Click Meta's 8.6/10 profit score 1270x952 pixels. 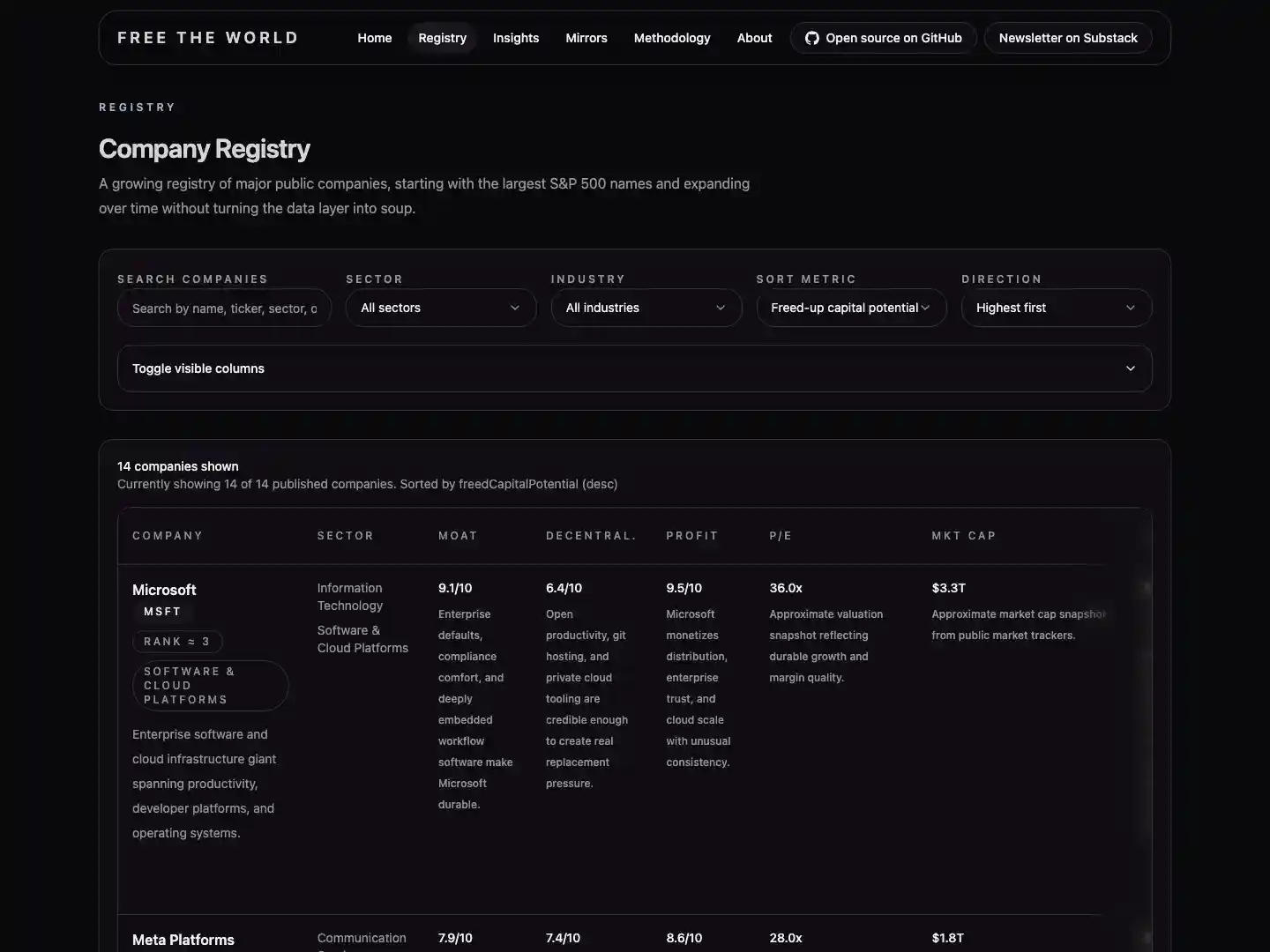click(x=684, y=938)
